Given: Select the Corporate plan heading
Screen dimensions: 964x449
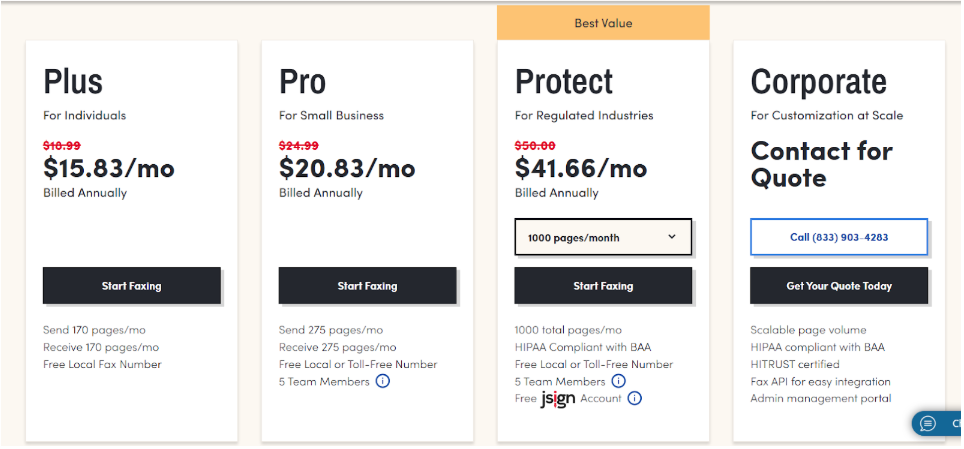Looking at the screenshot, I should [818, 81].
